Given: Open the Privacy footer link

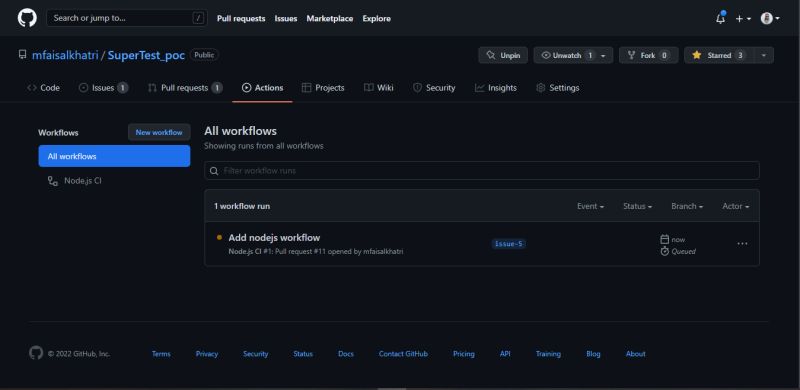Looking at the screenshot, I should [207, 354].
